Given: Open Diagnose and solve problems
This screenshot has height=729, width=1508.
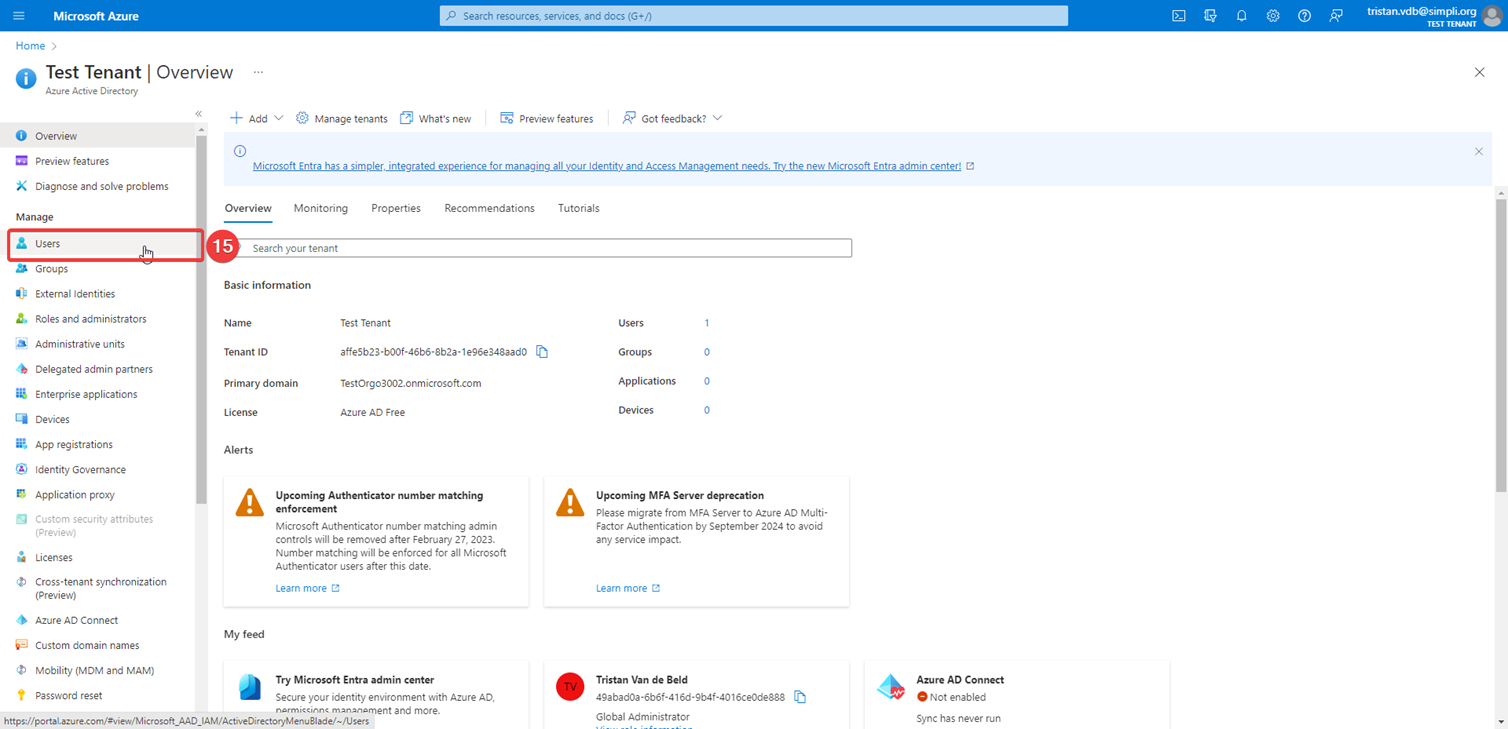Looking at the screenshot, I should (100, 186).
